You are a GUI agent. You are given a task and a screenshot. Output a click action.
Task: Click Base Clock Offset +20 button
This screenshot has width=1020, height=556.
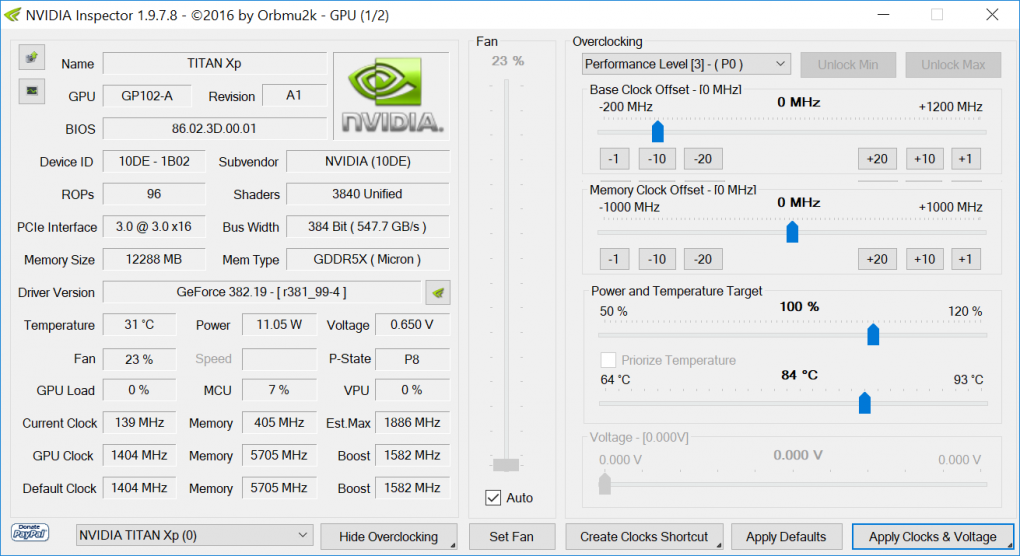click(x=877, y=159)
